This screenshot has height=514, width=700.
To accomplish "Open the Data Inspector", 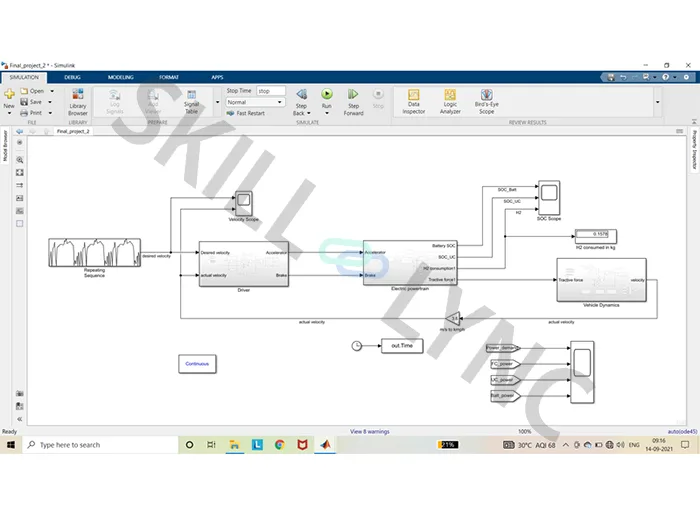I will 413,101.
